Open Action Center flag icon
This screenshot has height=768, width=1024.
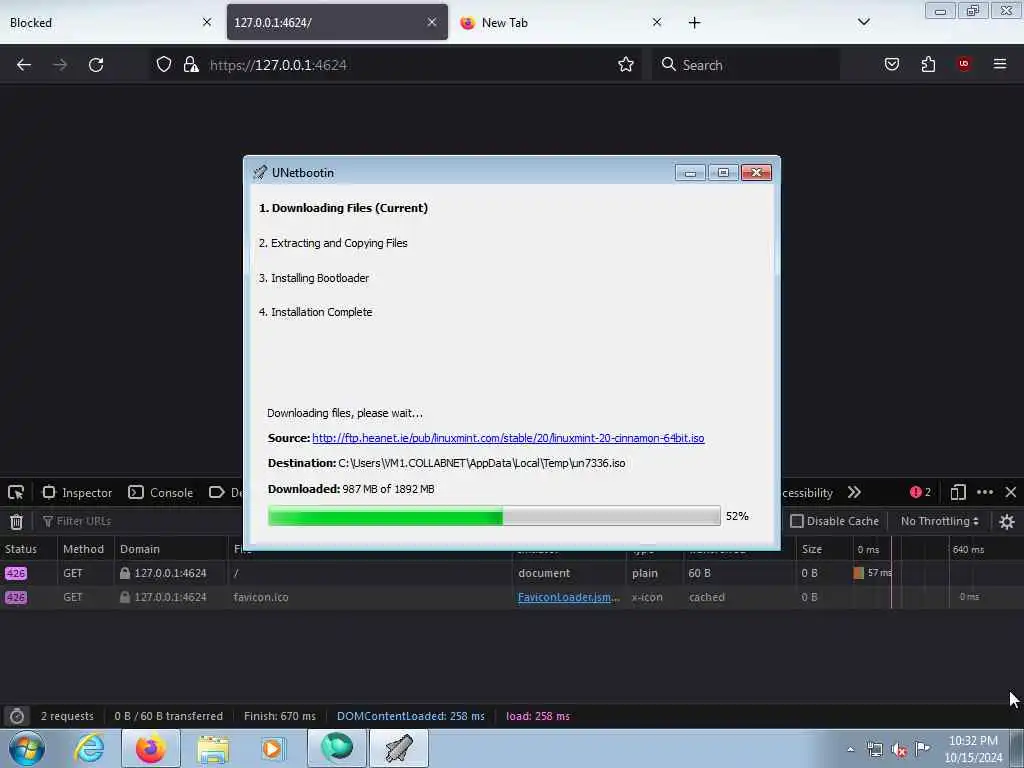[x=923, y=748]
